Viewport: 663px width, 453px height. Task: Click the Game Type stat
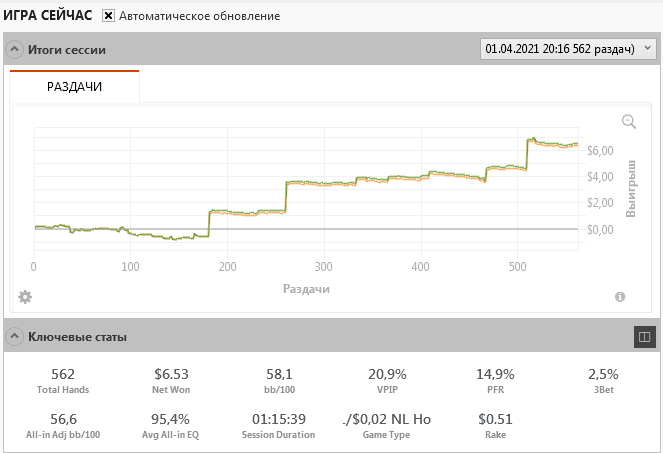click(x=386, y=425)
